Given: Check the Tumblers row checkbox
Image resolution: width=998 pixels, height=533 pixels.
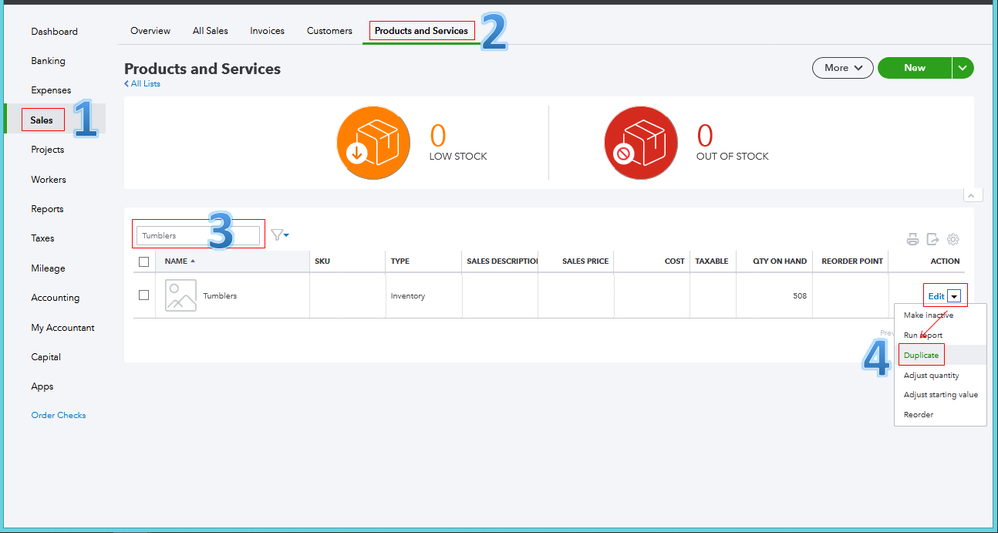Looking at the screenshot, I should tap(144, 295).
